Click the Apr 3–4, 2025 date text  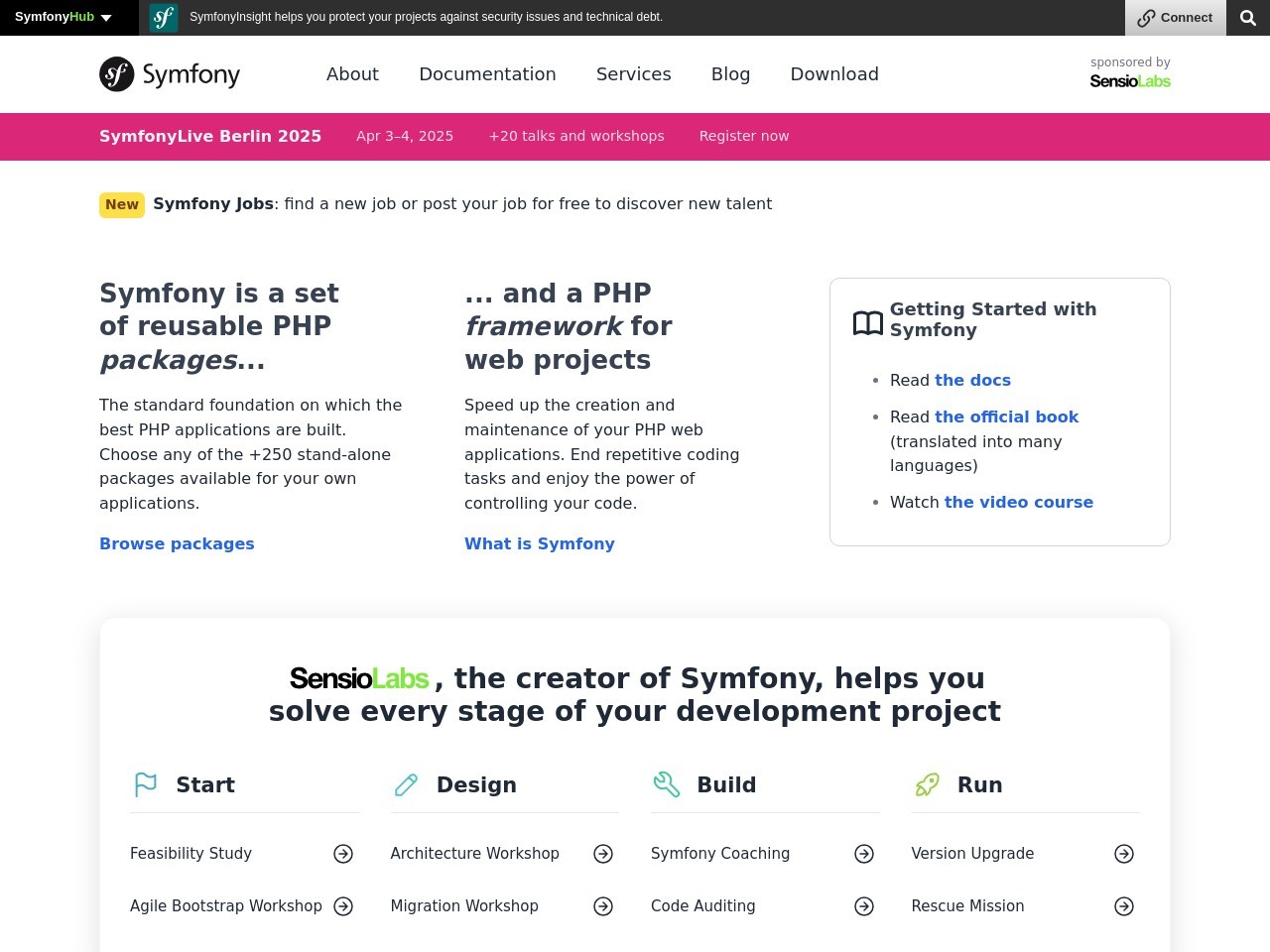click(405, 136)
